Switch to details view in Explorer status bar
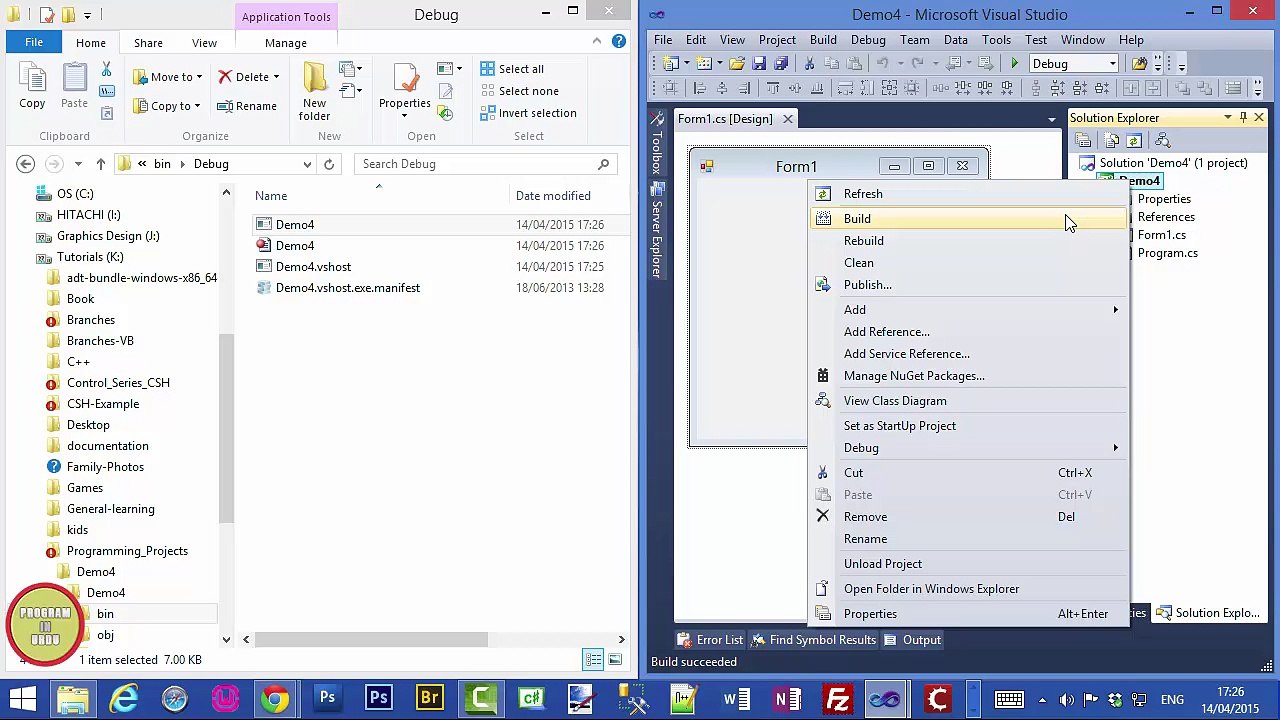Image resolution: width=1280 pixels, height=720 pixels. [594, 660]
